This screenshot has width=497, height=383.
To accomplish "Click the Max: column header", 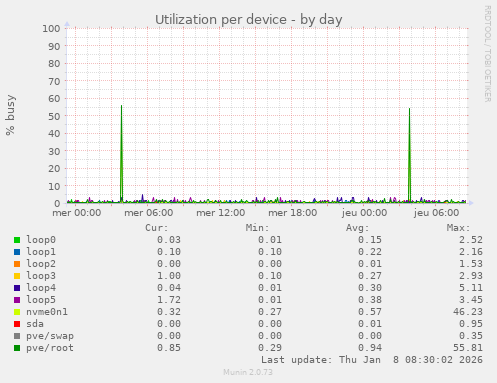I will coord(458,228).
